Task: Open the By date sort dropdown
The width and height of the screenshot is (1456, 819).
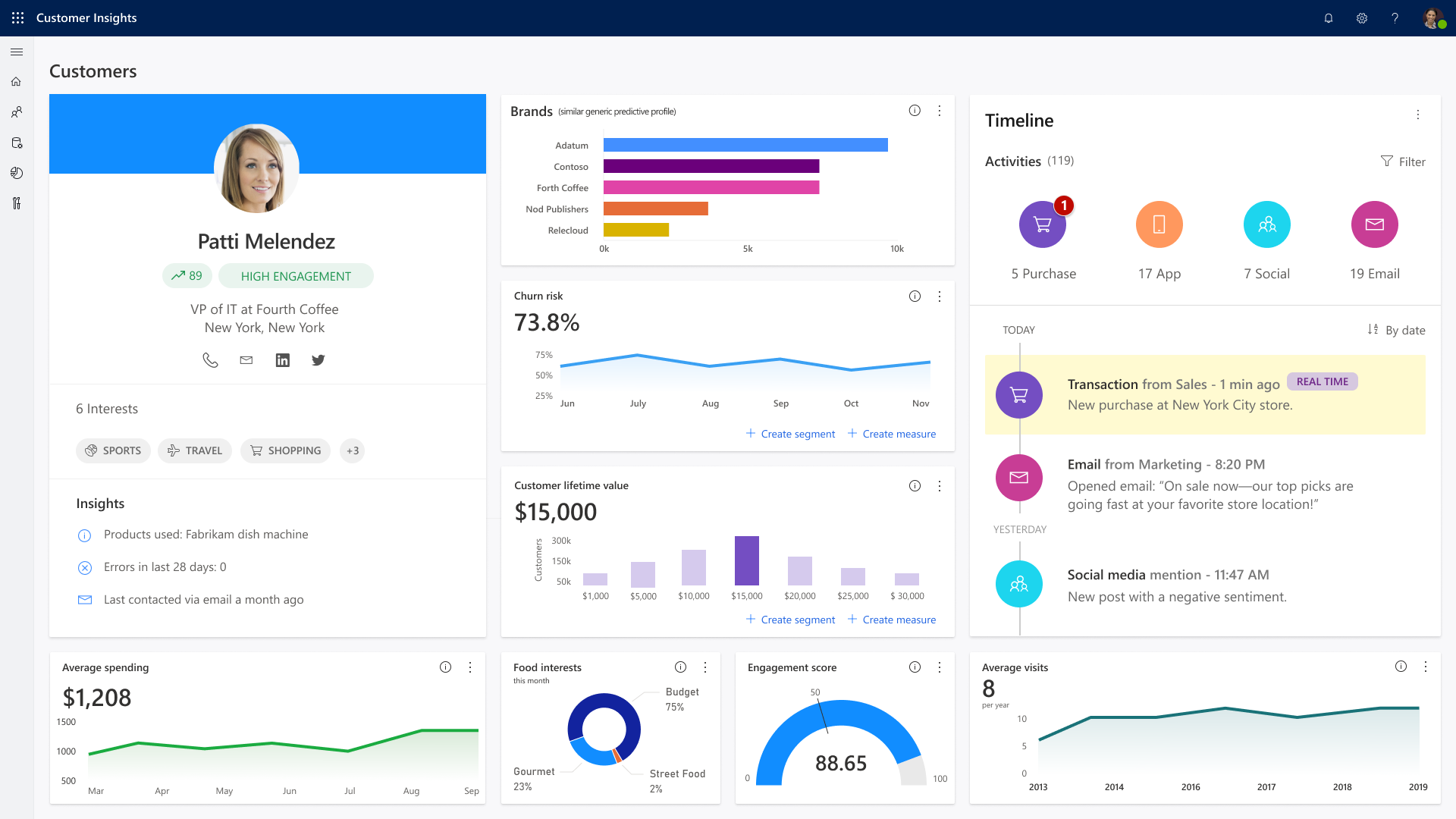Action: coord(1396,330)
